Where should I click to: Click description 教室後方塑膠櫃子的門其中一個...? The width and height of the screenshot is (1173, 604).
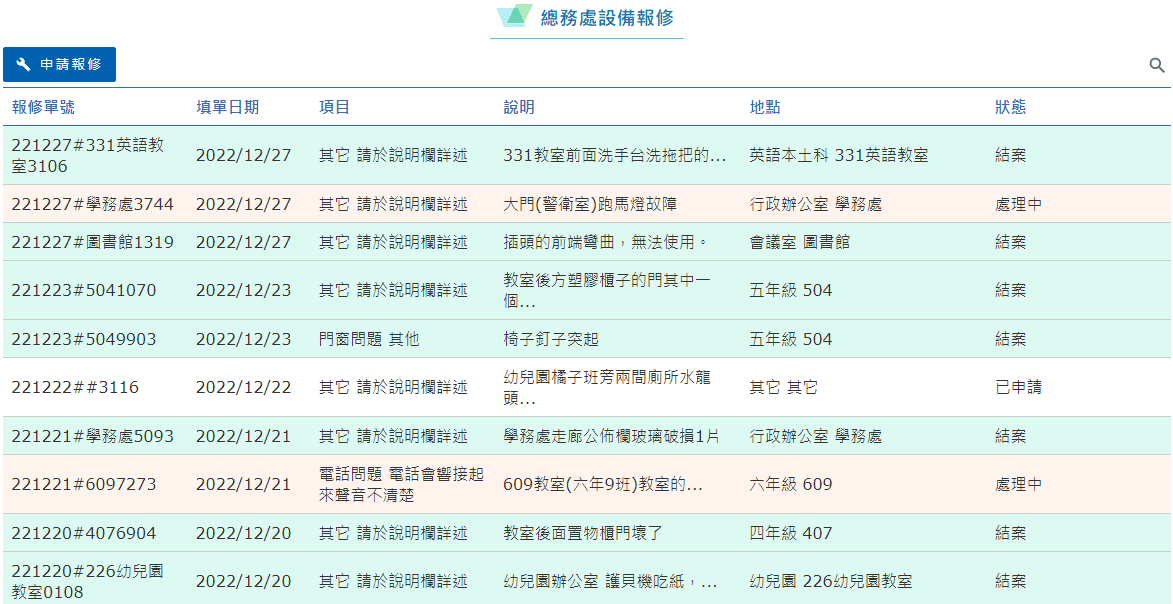[x=607, y=290]
